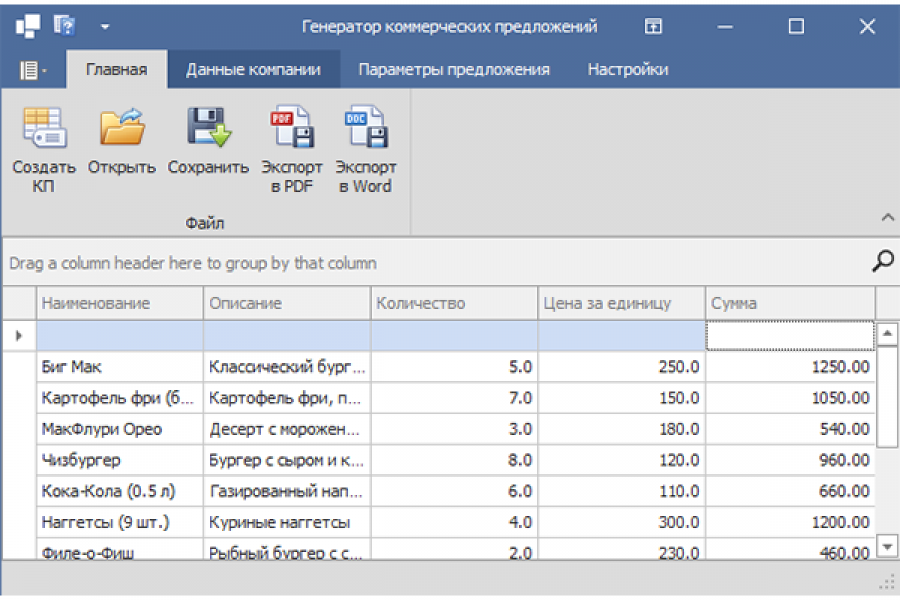This screenshot has height=600, width=900.
Task: Select the Биг Мак row name cell
Action: pyautogui.click(x=120, y=367)
